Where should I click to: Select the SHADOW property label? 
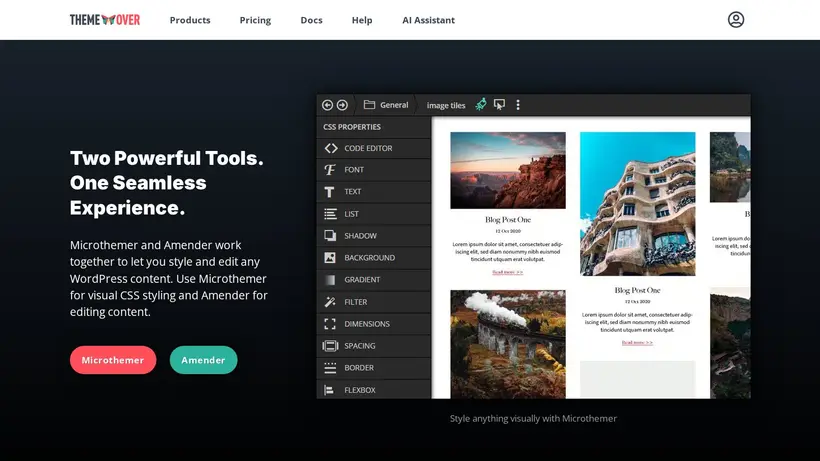point(360,236)
